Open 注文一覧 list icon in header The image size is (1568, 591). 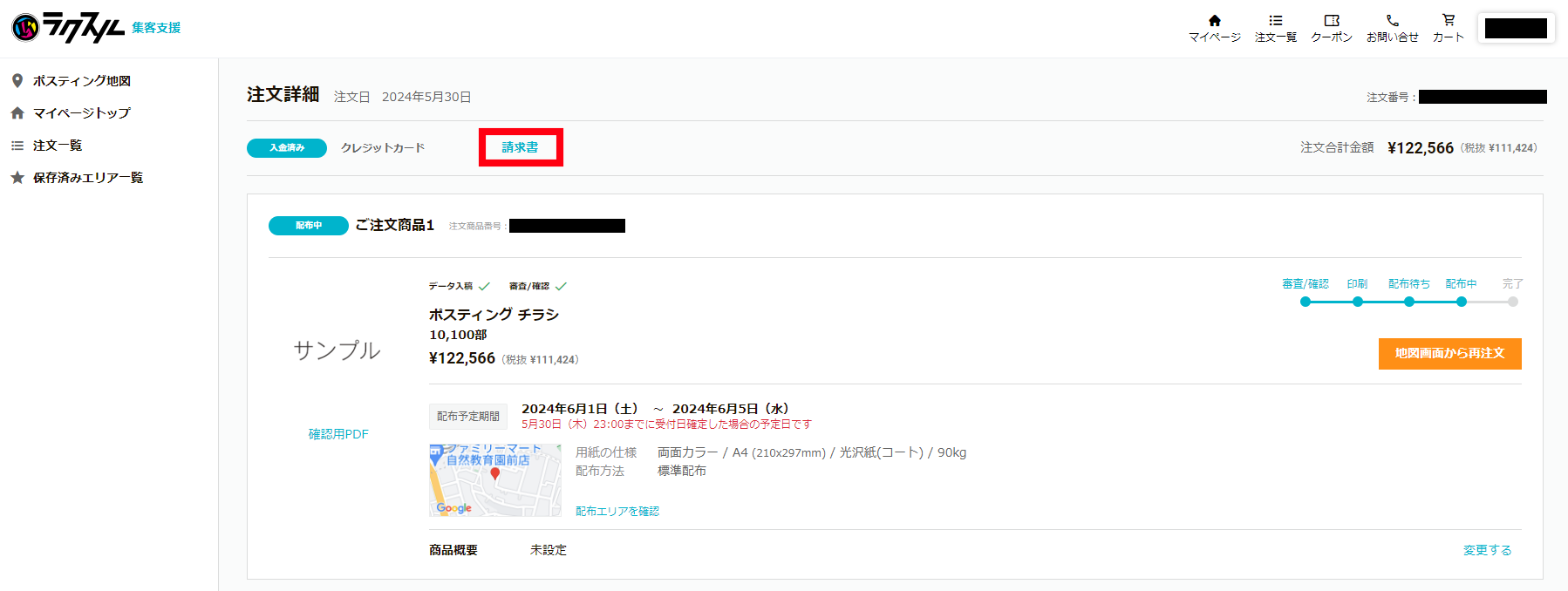[x=1275, y=21]
